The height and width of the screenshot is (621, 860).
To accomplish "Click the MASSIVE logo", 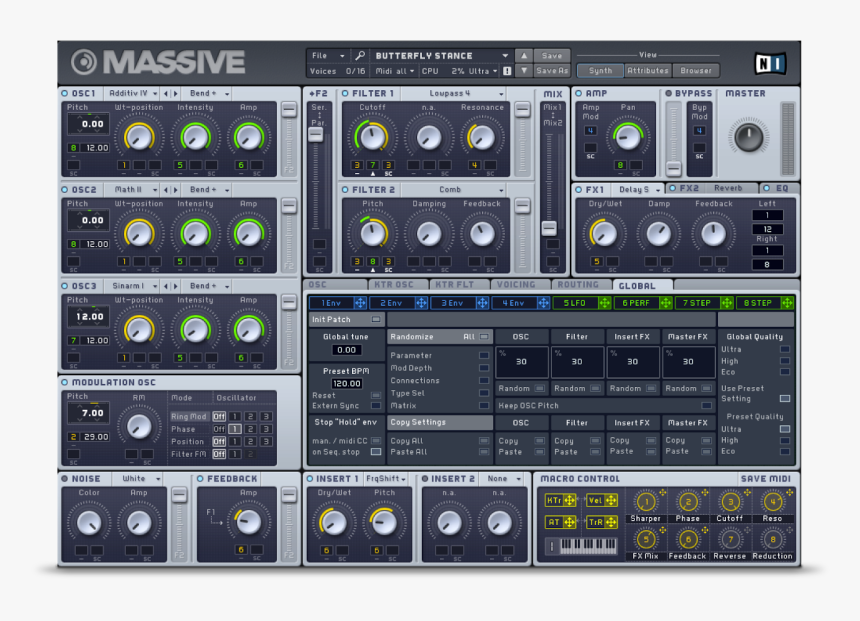I will [158, 62].
